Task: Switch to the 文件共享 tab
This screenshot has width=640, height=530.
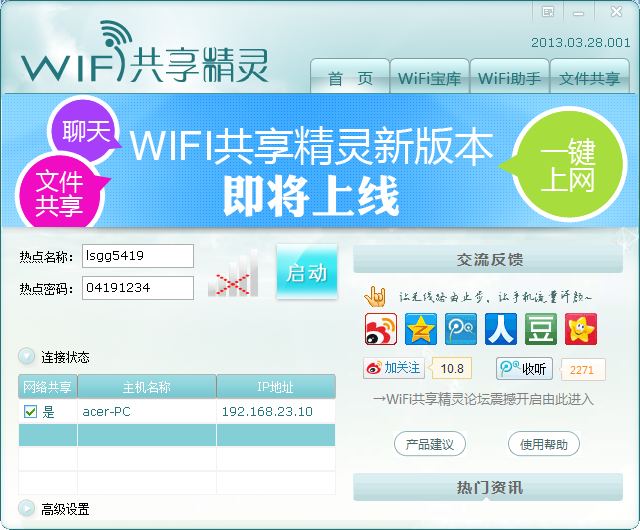Action: pos(589,77)
